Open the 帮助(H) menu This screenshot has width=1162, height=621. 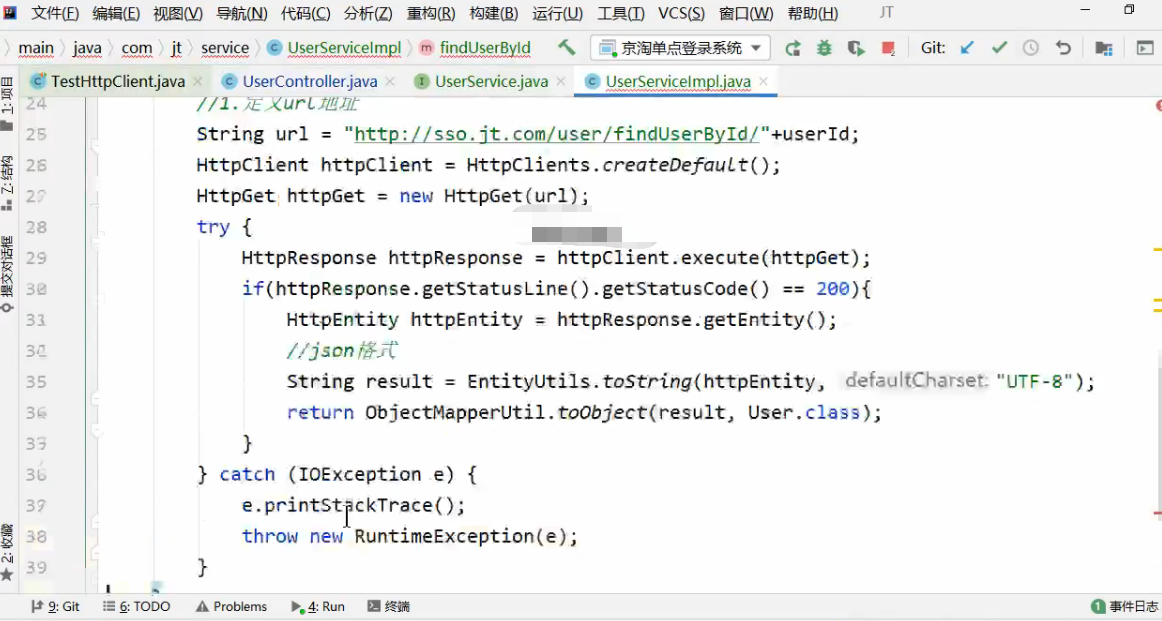click(x=812, y=13)
